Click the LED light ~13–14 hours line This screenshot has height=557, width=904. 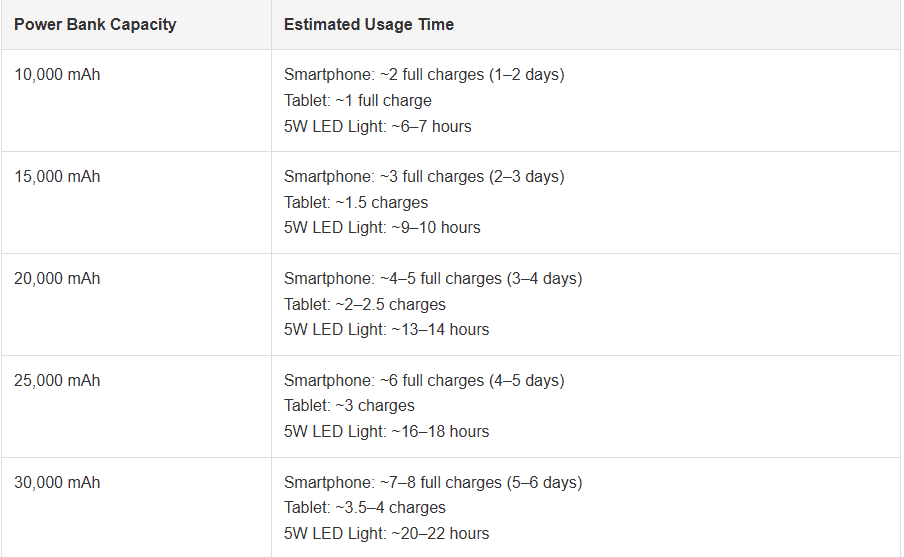[386, 330]
